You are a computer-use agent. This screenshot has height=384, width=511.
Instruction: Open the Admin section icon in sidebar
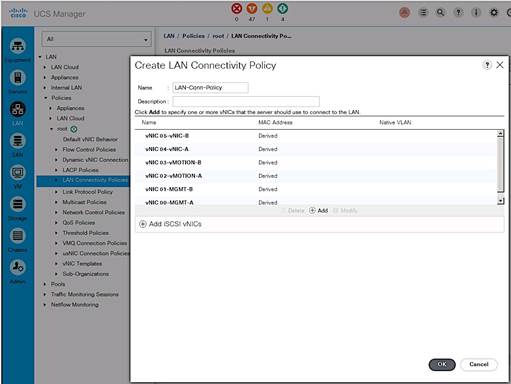tap(18, 267)
